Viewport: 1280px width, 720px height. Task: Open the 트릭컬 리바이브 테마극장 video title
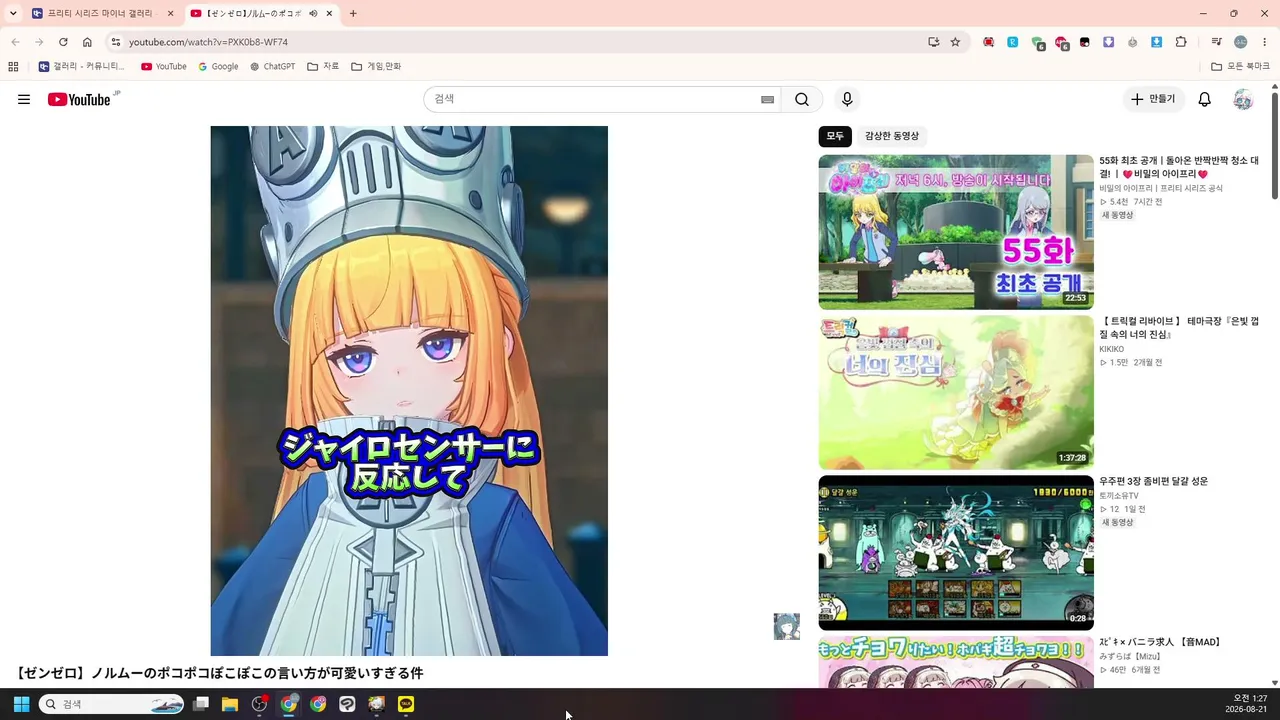1179,328
